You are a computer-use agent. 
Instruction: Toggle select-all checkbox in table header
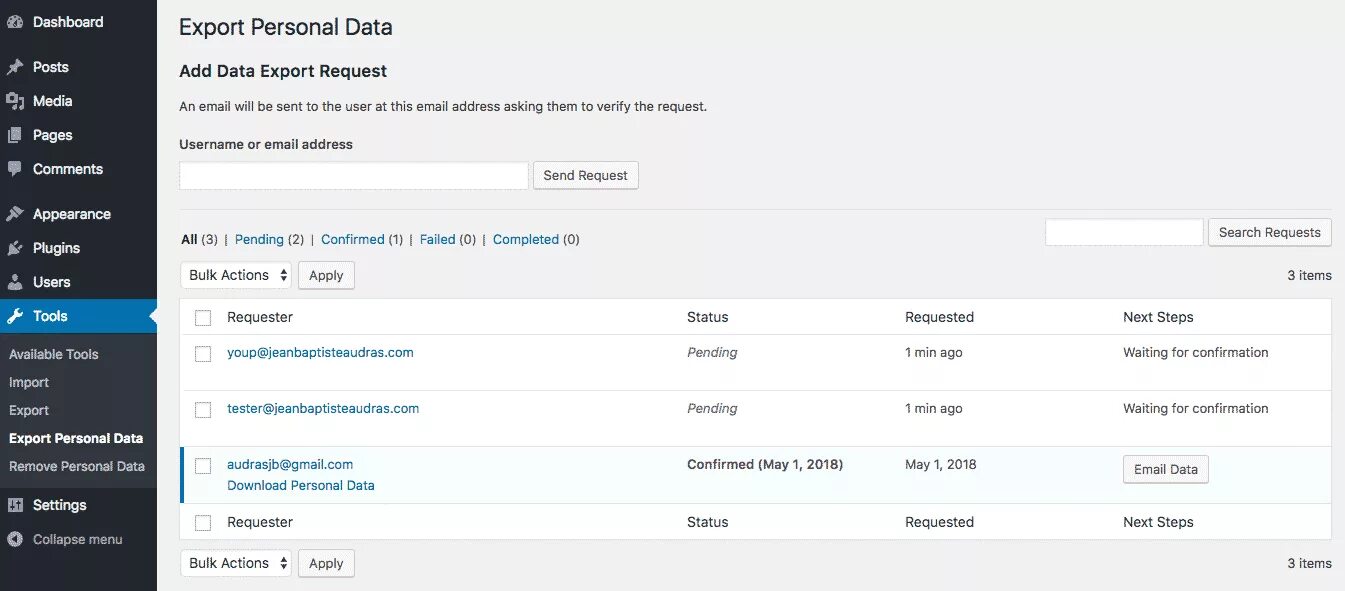(203, 318)
